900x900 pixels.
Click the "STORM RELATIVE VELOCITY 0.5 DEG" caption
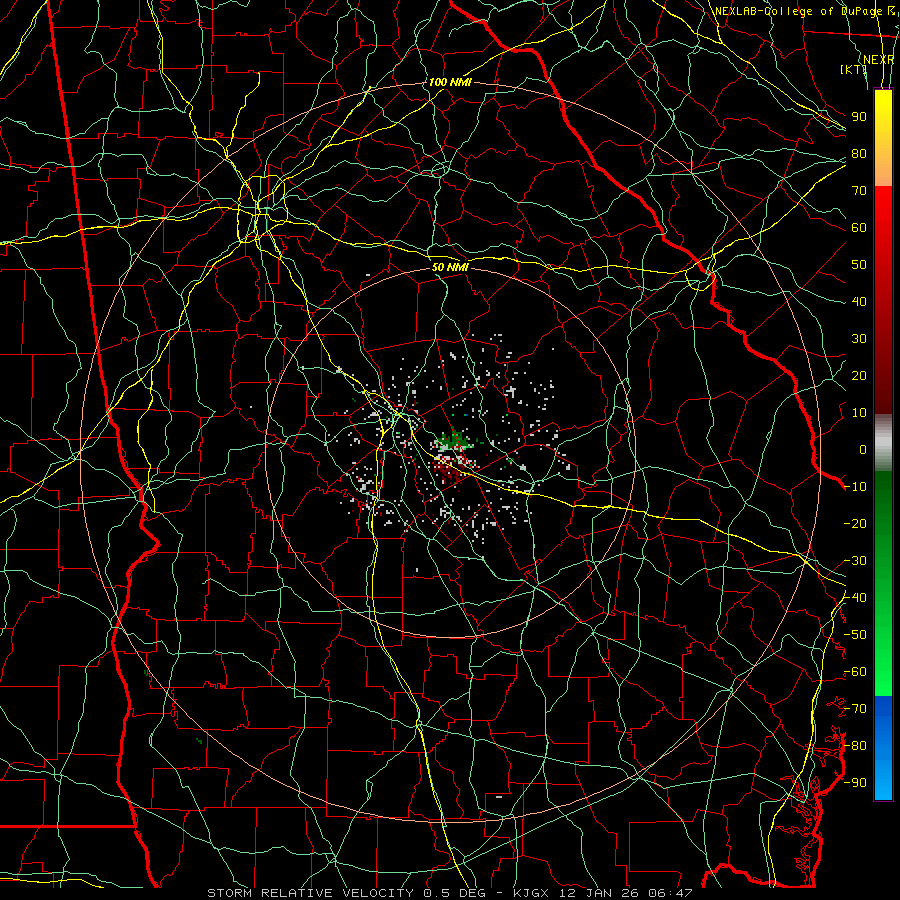(x=346, y=893)
